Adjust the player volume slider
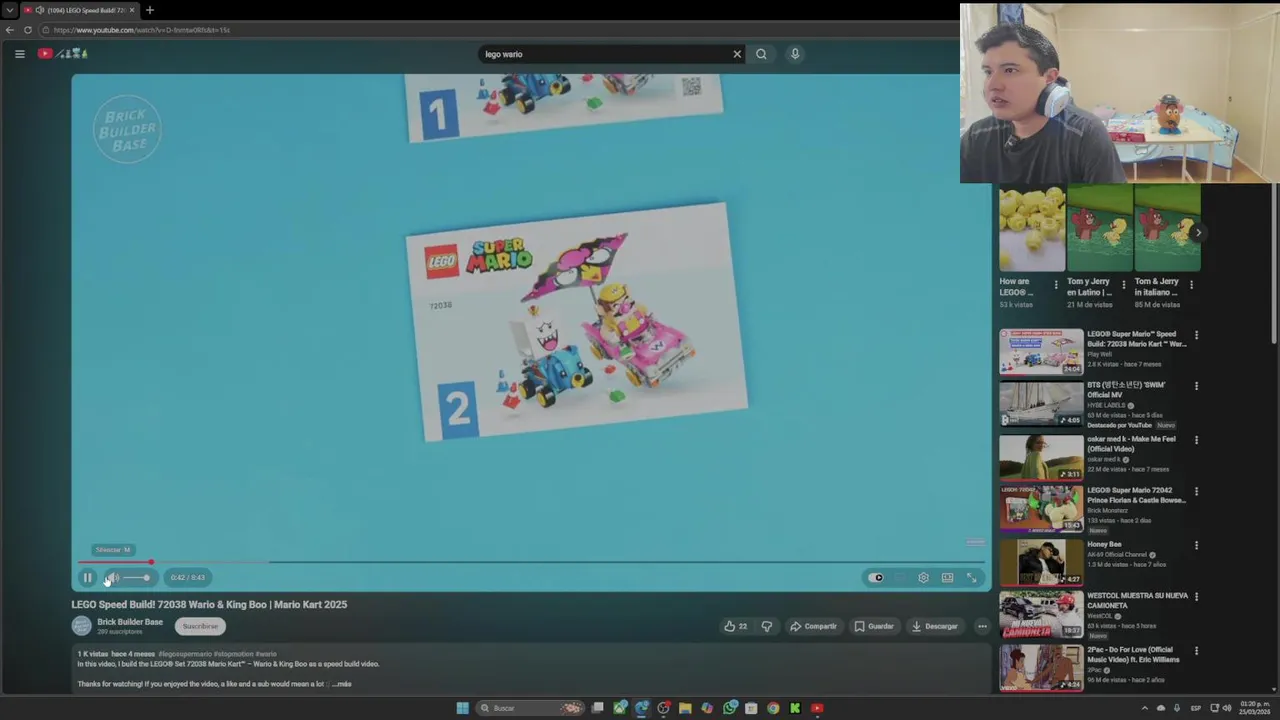The width and height of the screenshot is (1280, 720). (137, 577)
